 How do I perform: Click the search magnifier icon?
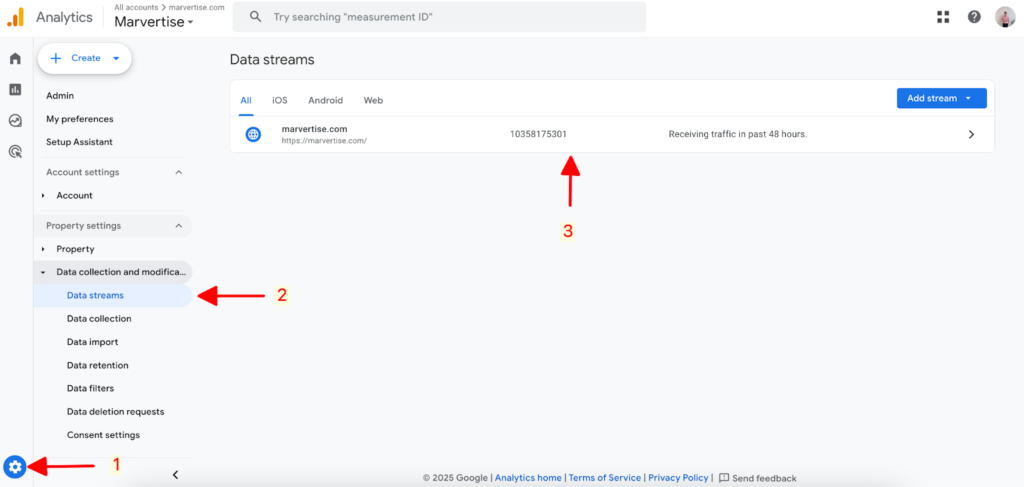255,17
